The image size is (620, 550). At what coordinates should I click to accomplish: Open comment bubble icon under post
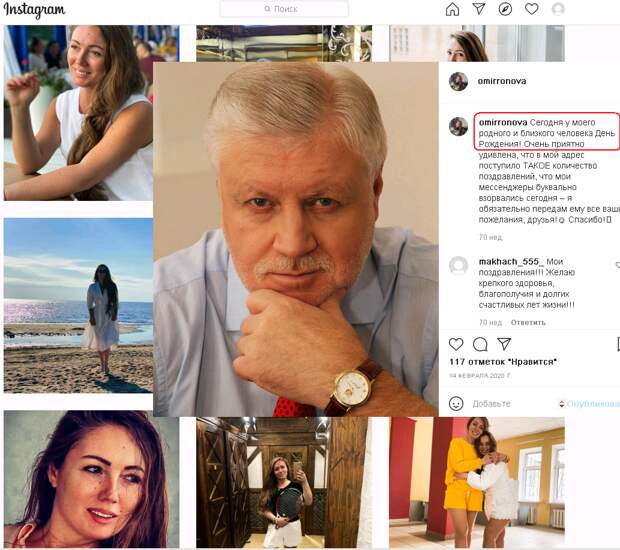tap(480, 344)
